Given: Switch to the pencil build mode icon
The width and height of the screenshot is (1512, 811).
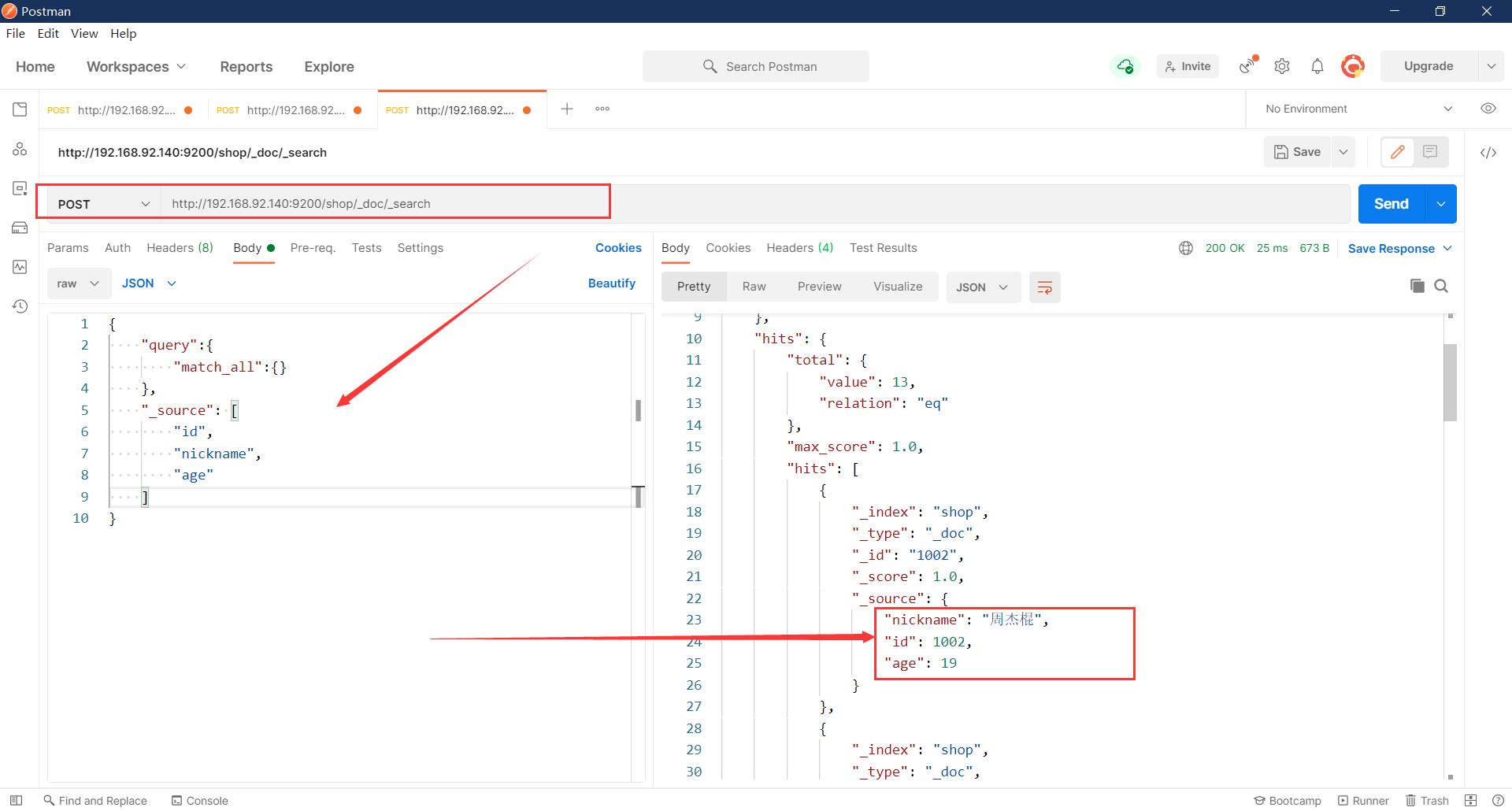Looking at the screenshot, I should coord(1398,152).
